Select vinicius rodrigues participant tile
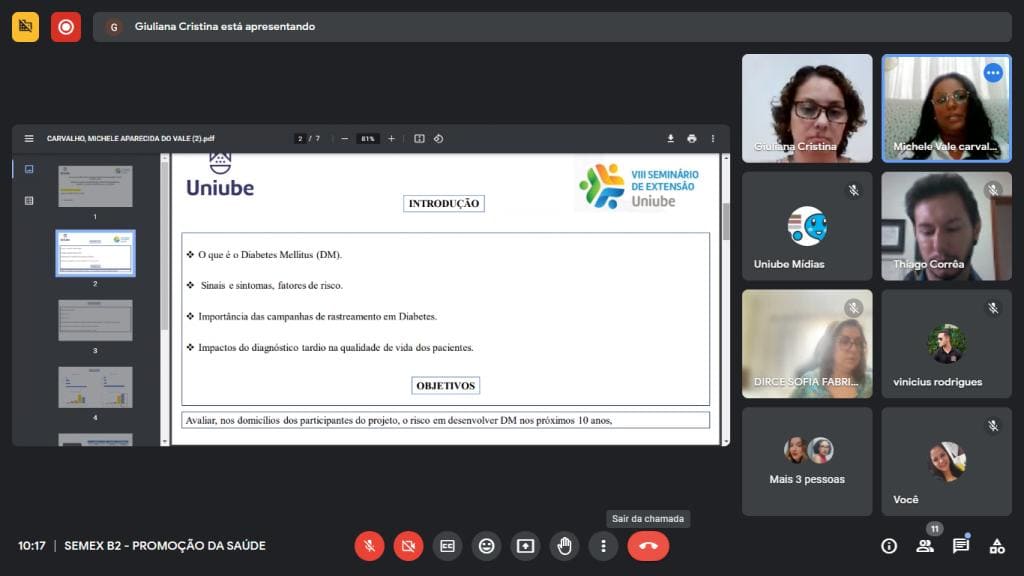This screenshot has height=576, width=1024. (946, 344)
